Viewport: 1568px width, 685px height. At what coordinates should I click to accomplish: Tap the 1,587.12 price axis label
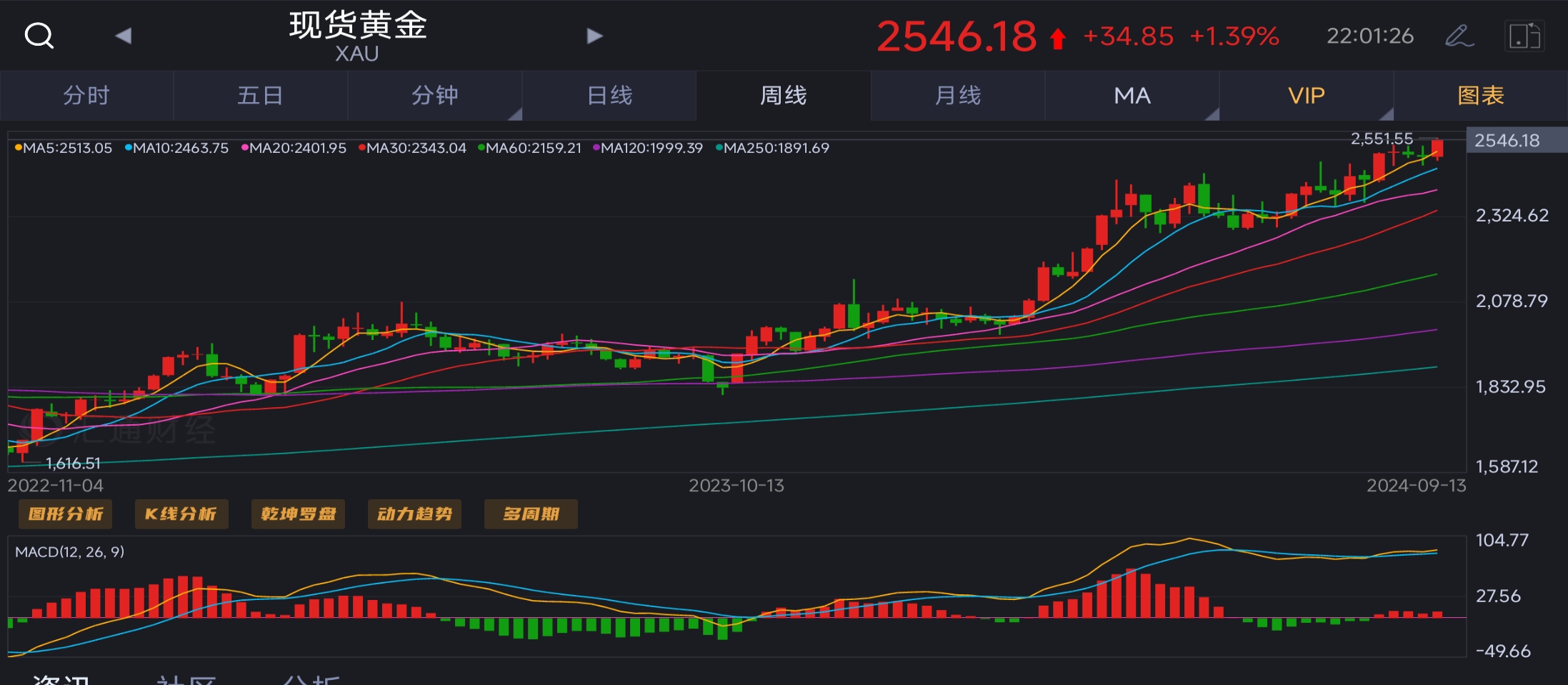(1507, 467)
